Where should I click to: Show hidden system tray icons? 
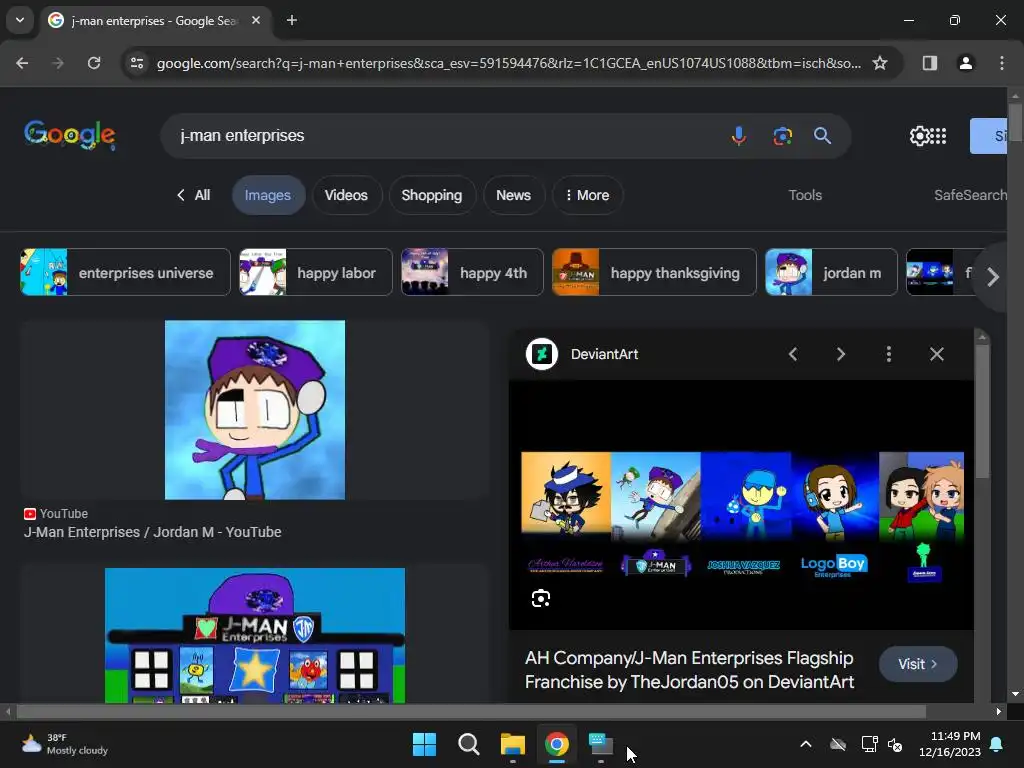806,744
